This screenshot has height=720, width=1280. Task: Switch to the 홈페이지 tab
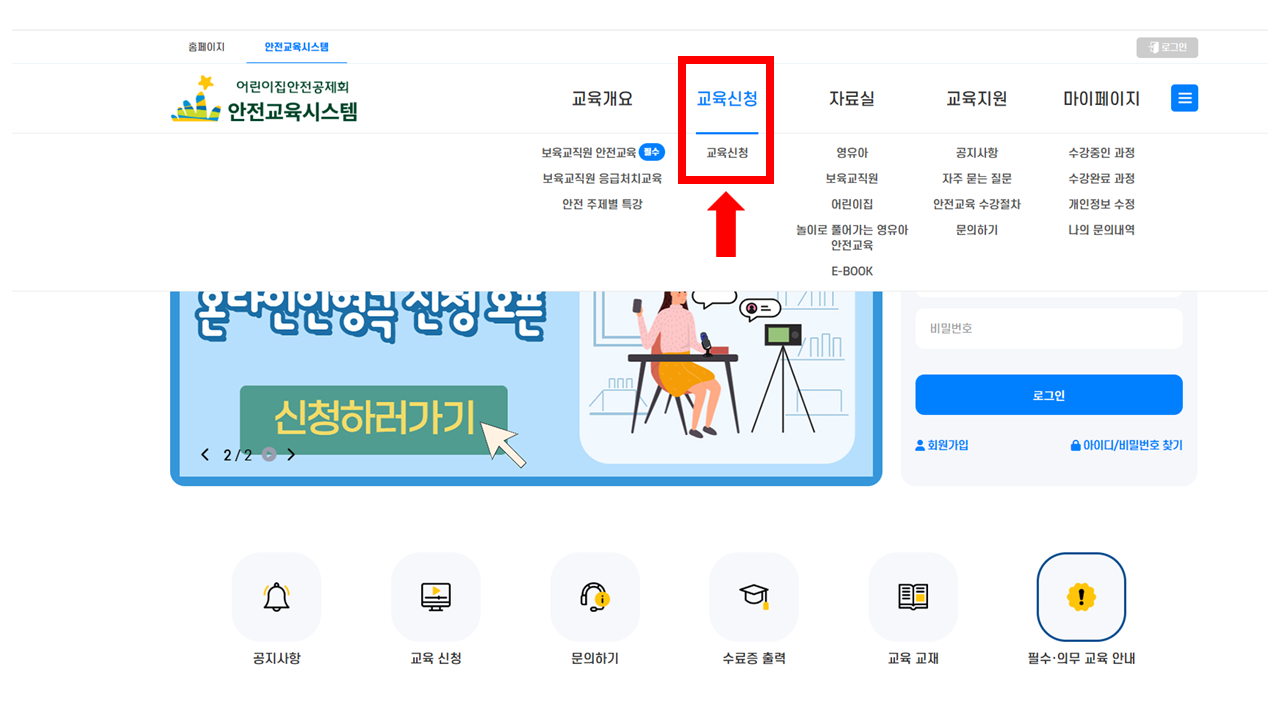point(206,47)
